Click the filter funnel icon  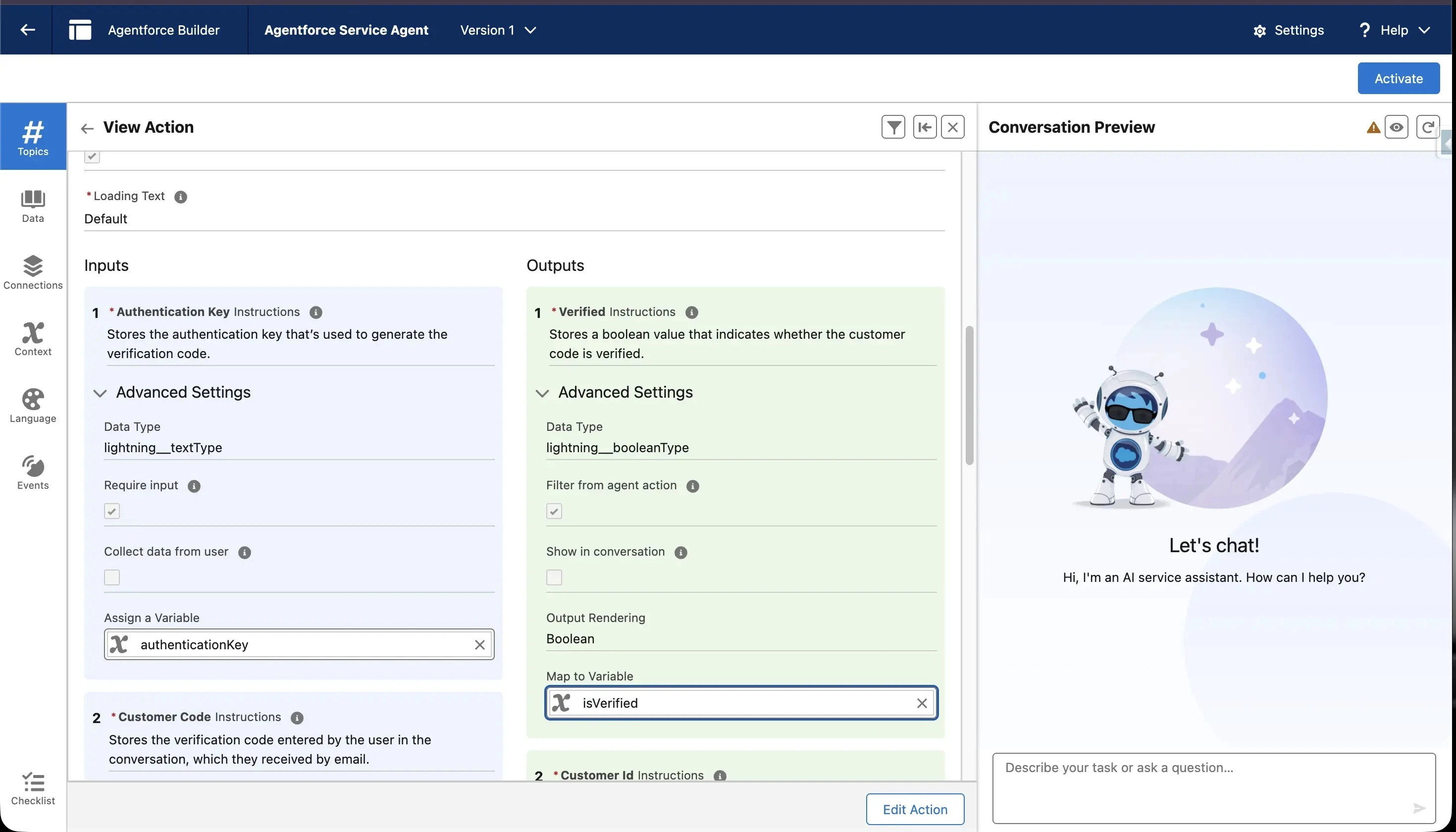click(893, 127)
